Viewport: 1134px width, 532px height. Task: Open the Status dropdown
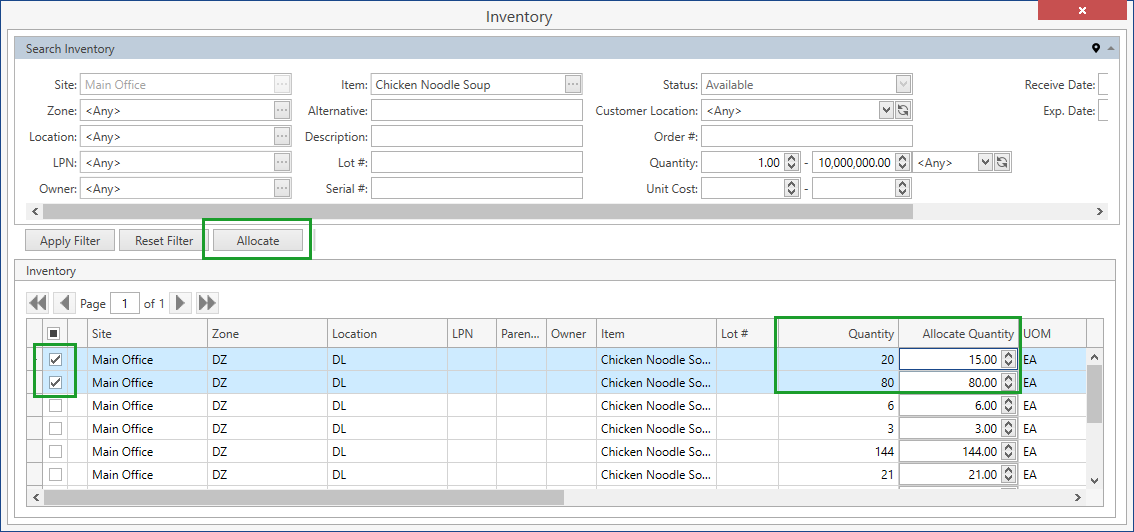903,85
